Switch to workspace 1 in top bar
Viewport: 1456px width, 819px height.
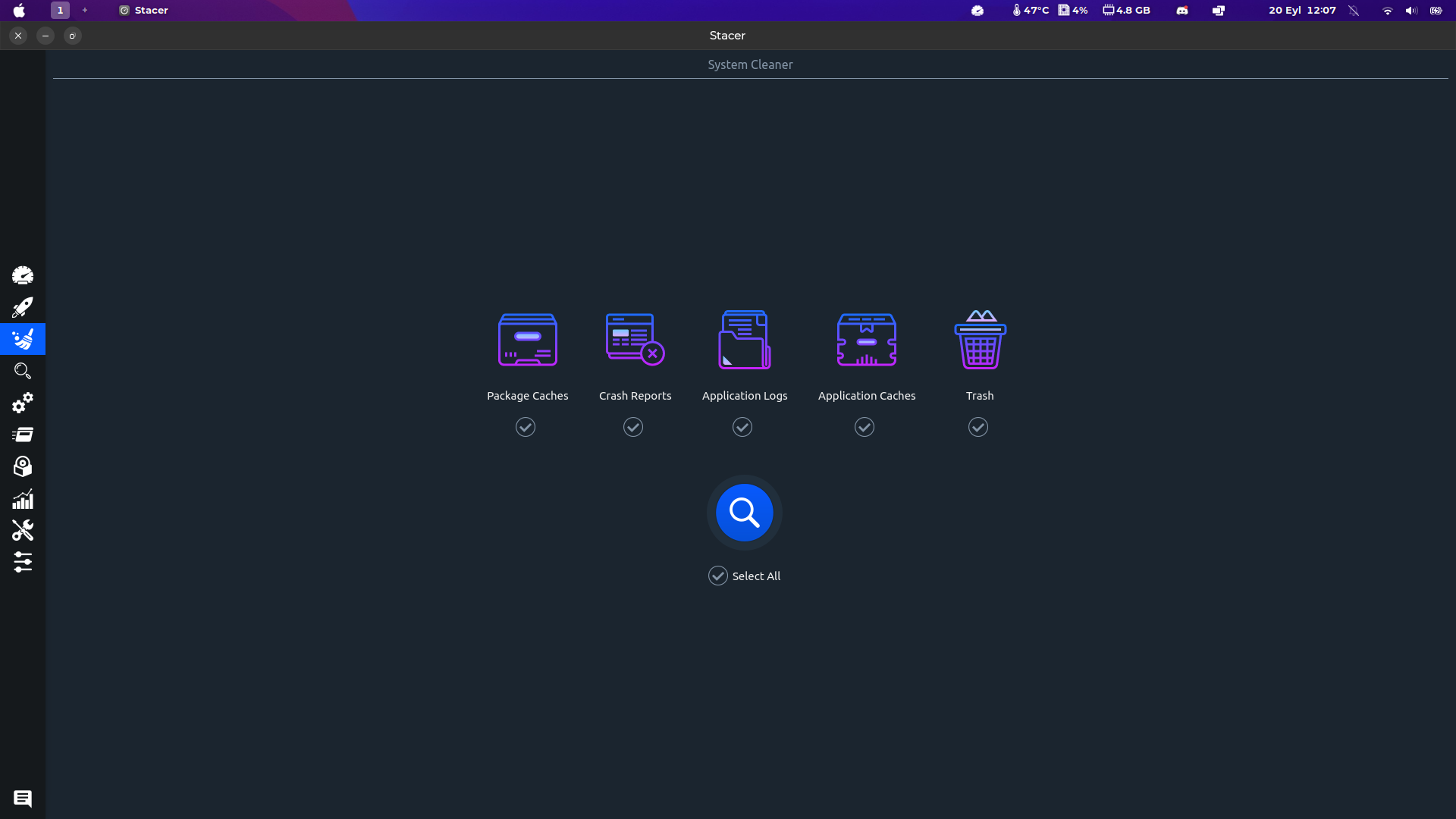coord(60,10)
